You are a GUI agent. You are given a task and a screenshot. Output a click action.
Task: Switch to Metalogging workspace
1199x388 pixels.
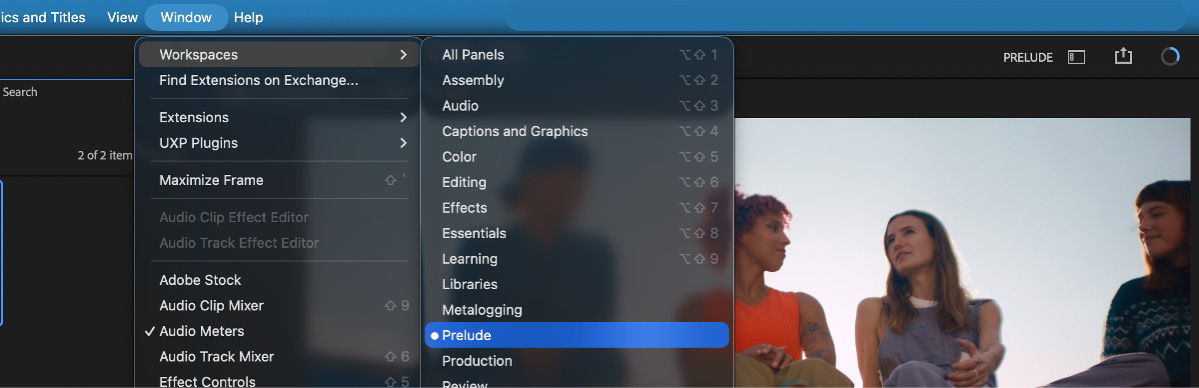tap(577, 310)
